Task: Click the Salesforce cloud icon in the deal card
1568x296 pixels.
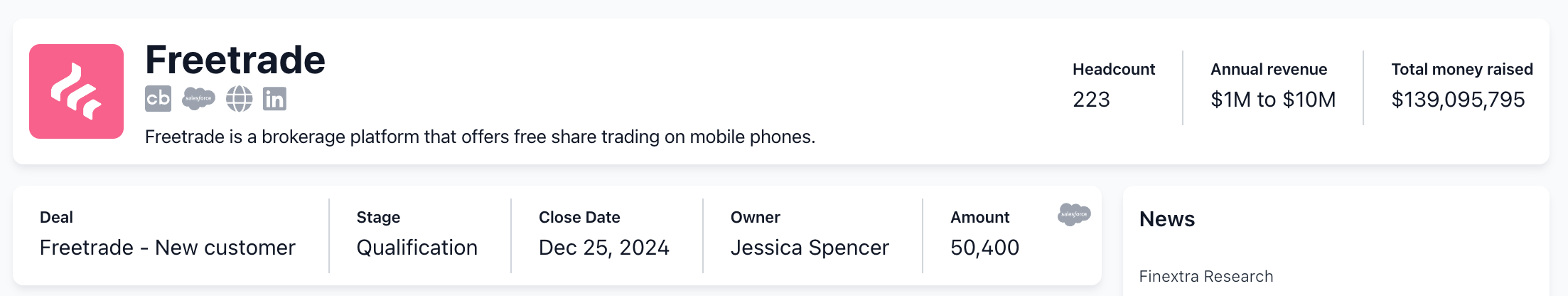Action: click(x=1073, y=214)
